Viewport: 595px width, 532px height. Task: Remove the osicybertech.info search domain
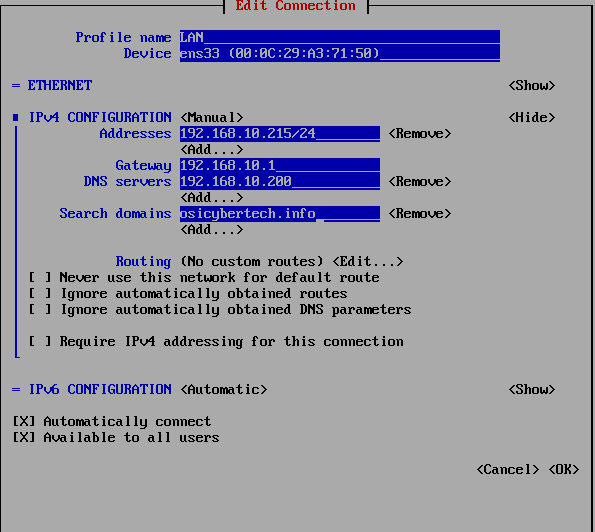[x=420, y=213]
